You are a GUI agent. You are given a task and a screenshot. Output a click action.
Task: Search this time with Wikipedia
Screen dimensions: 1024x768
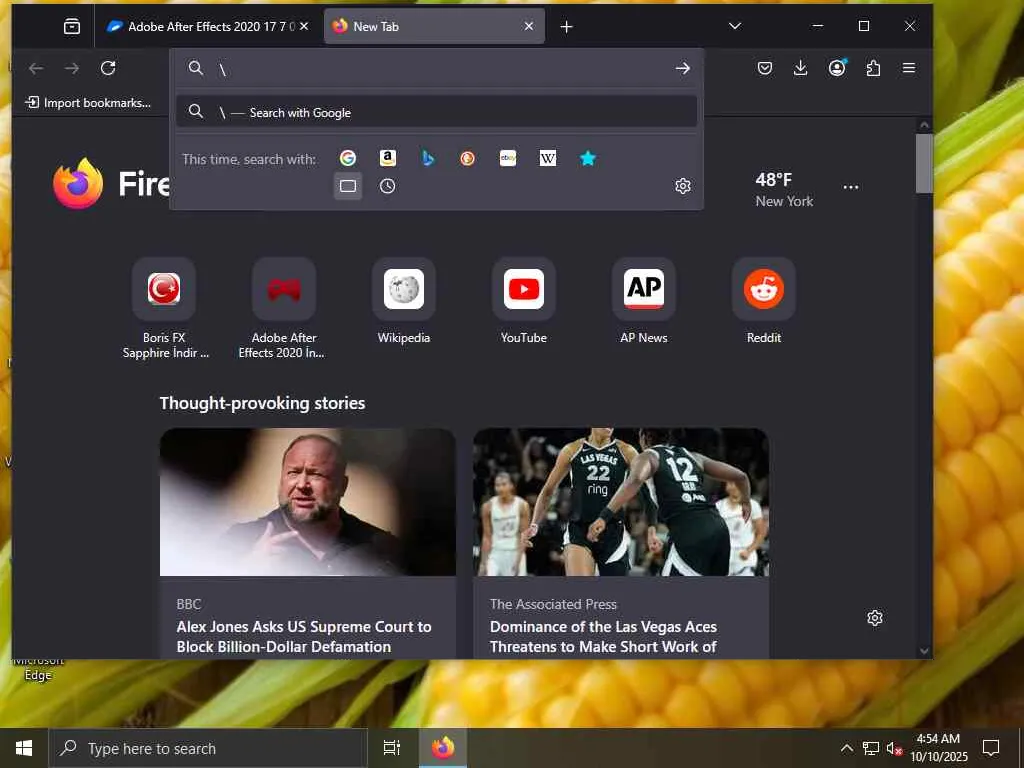(x=548, y=158)
